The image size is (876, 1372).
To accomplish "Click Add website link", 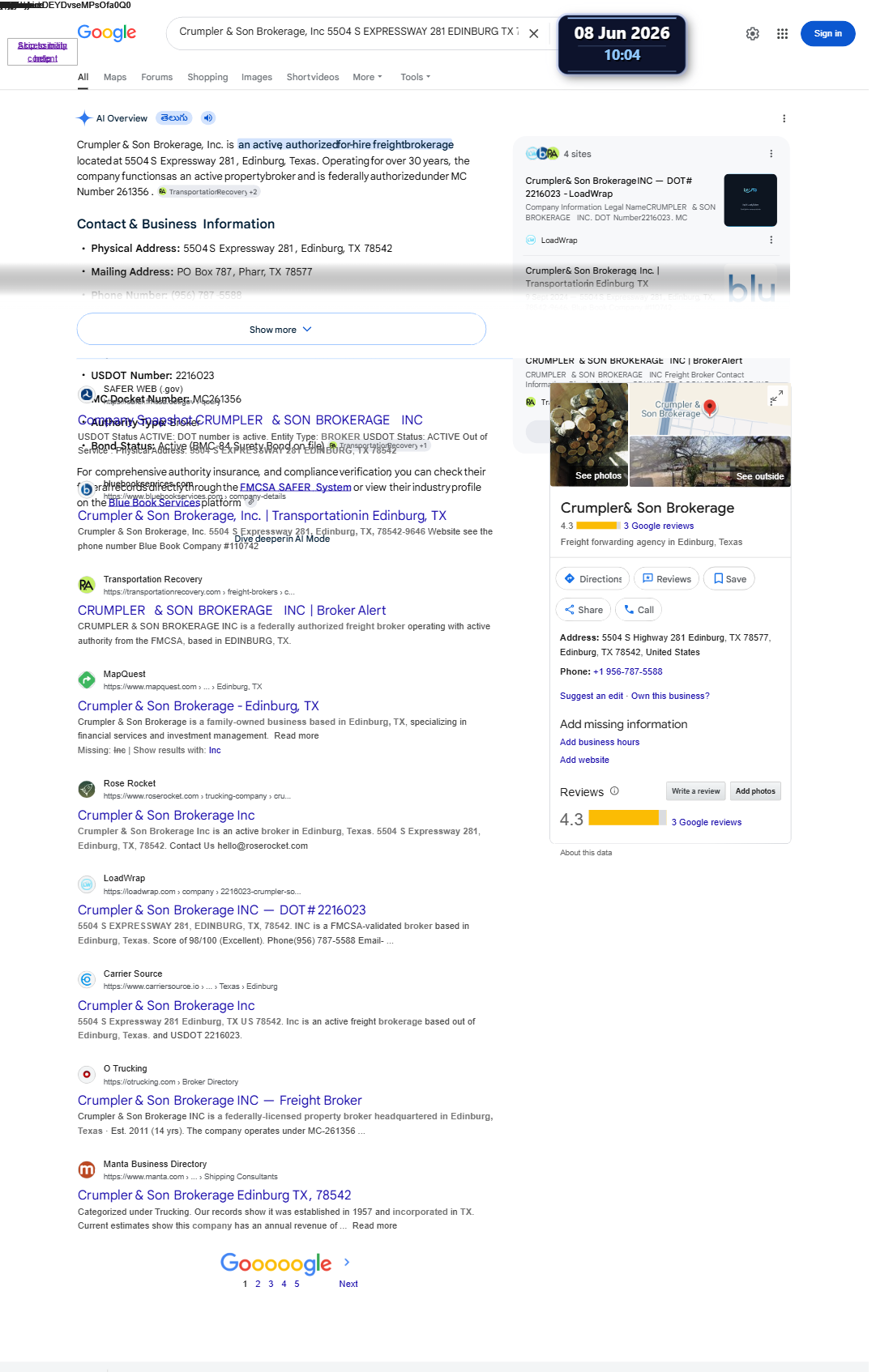I will 584,761.
